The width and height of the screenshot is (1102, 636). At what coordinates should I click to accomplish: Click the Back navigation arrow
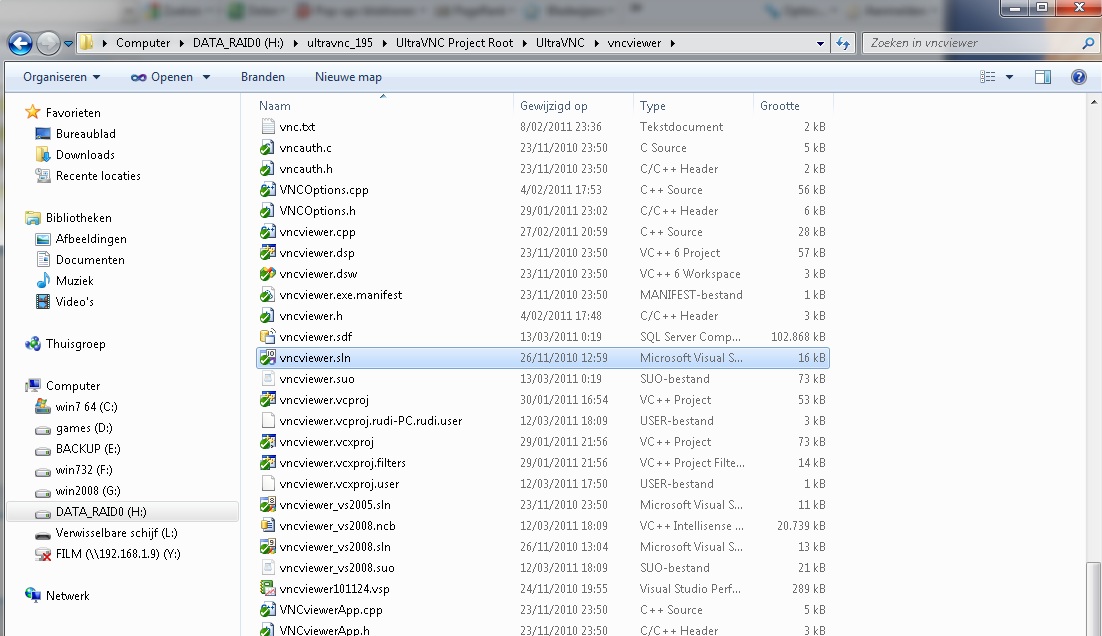click(20, 44)
